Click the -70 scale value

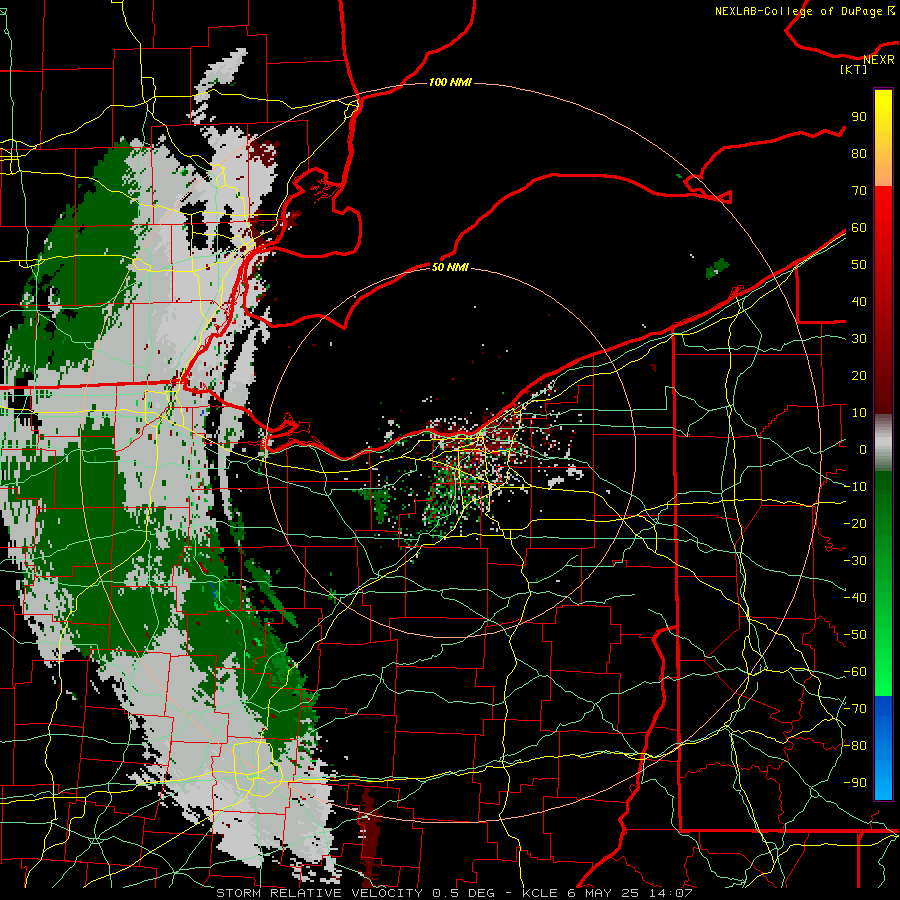(855, 709)
